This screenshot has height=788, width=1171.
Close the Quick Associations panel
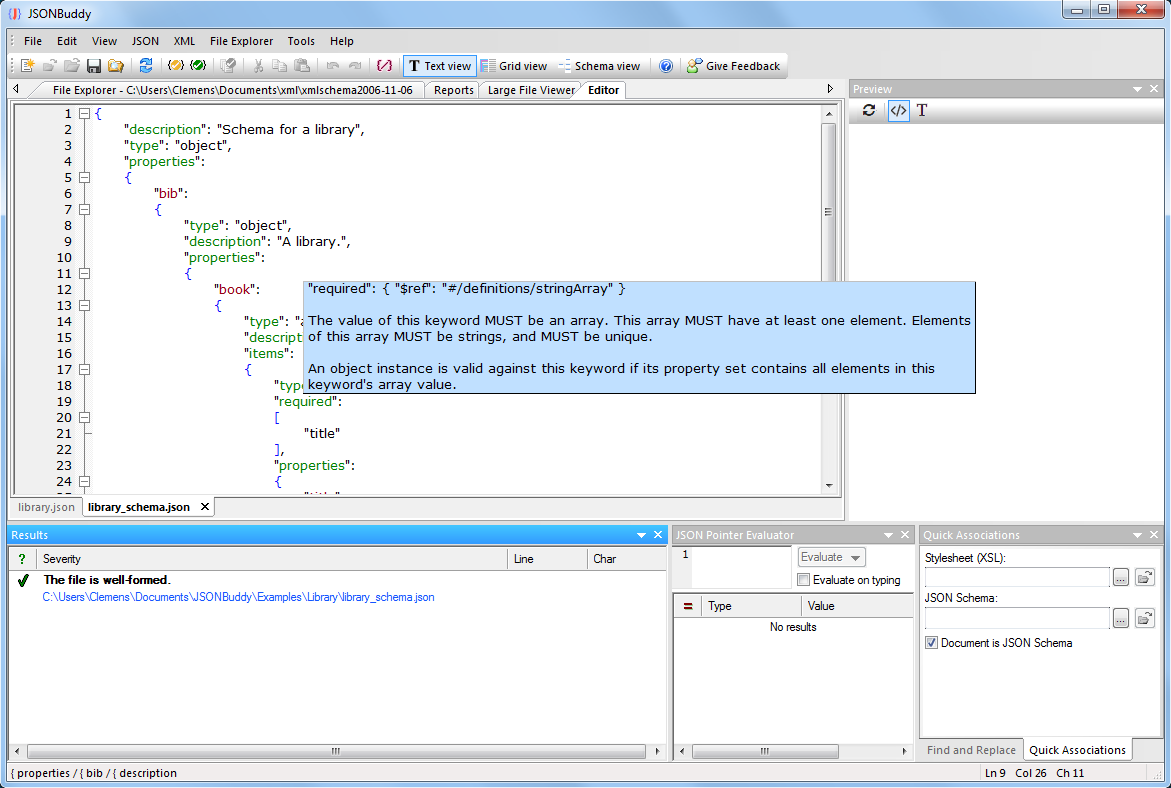pyautogui.click(x=1154, y=535)
